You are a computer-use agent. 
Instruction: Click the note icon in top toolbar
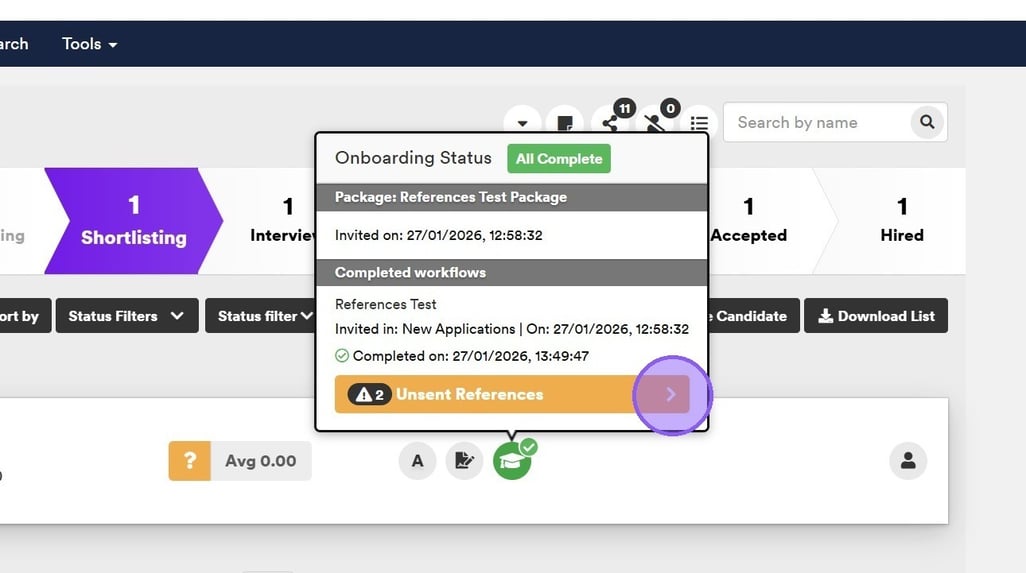pyautogui.click(x=565, y=123)
